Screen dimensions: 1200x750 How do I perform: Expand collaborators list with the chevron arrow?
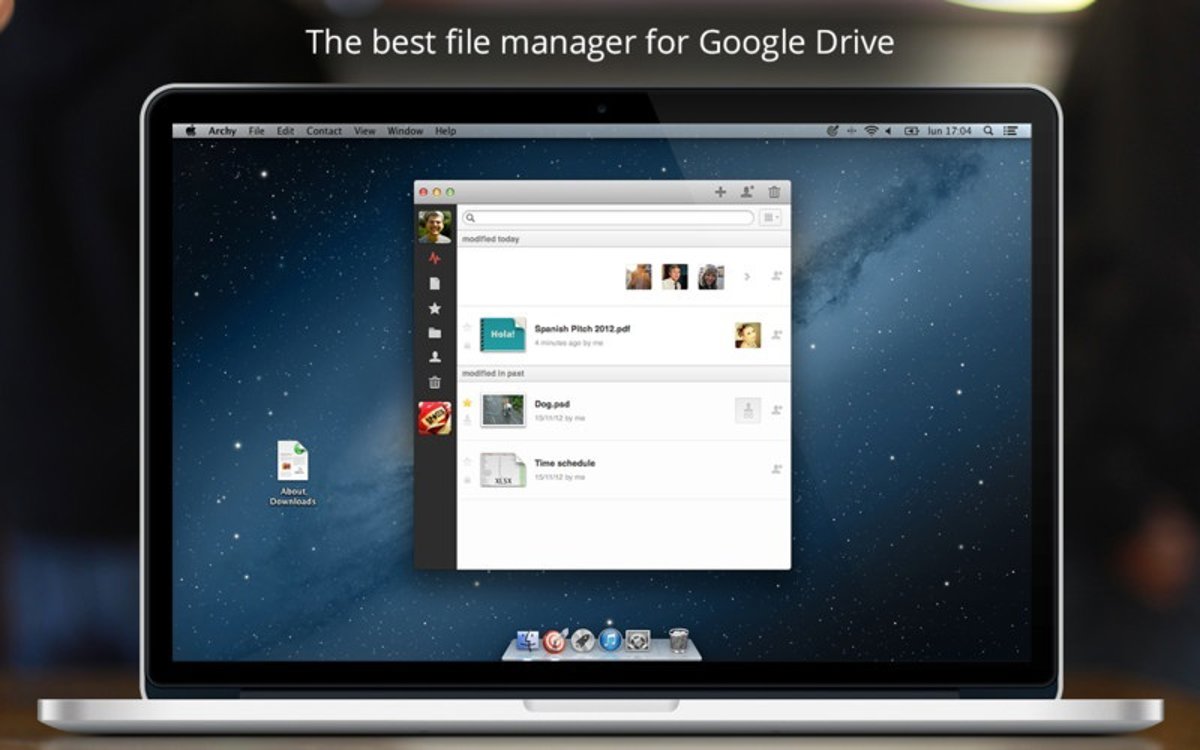point(746,276)
